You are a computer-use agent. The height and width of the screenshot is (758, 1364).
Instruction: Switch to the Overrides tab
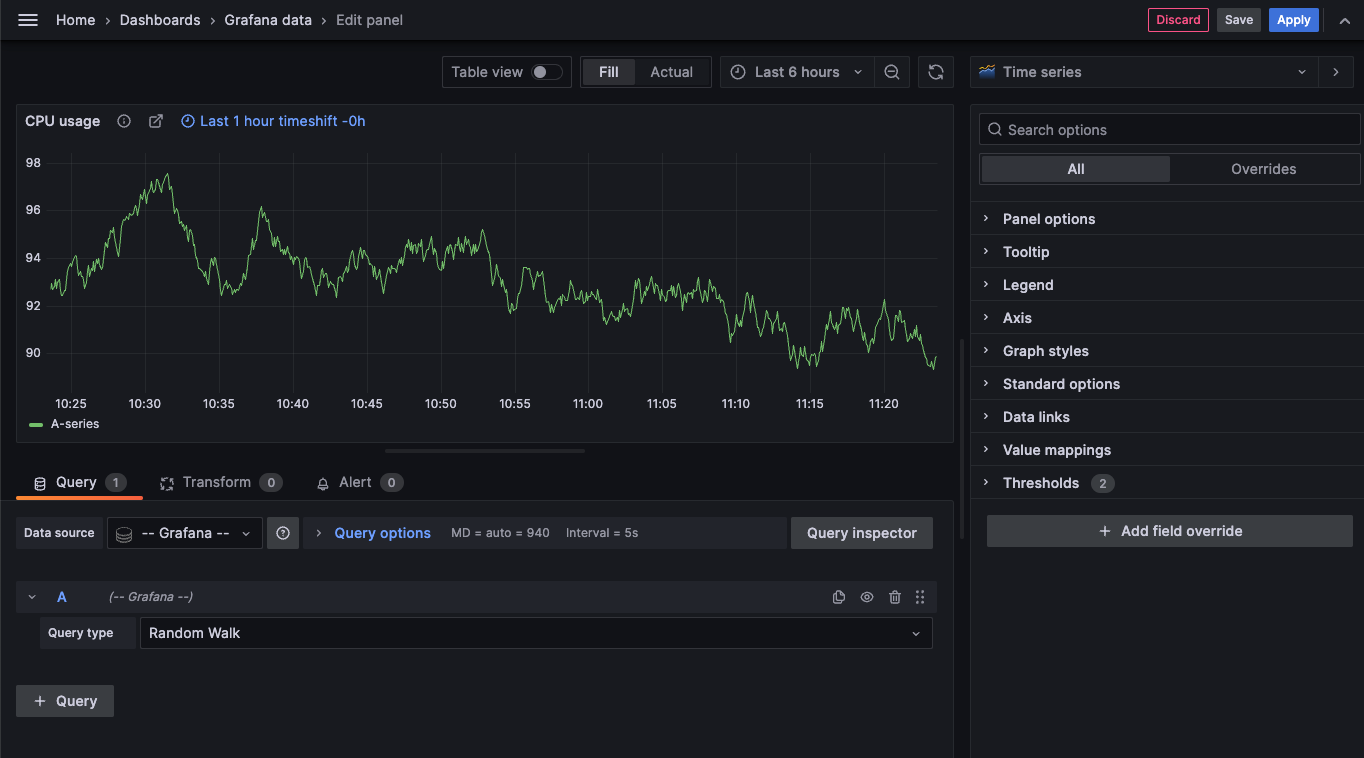click(1263, 169)
